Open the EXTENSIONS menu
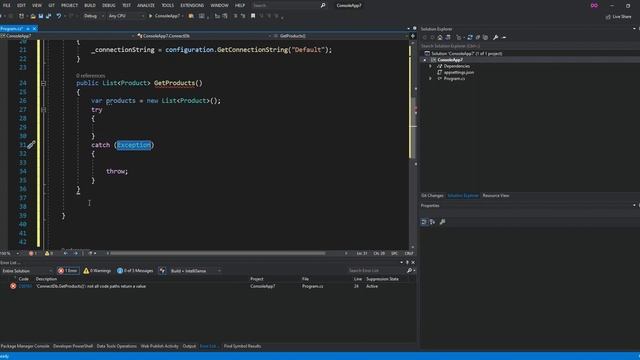Image resolution: width=640 pixels, height=360 pixels. tap(192, 5)
